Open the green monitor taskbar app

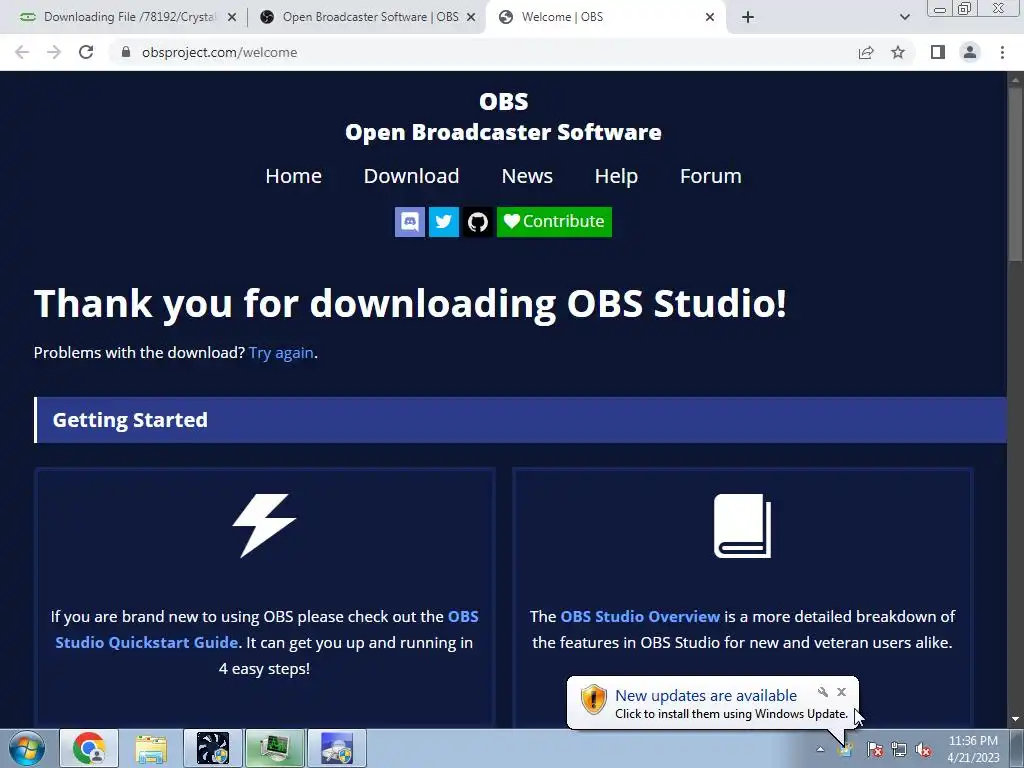[x=275, y=748]
